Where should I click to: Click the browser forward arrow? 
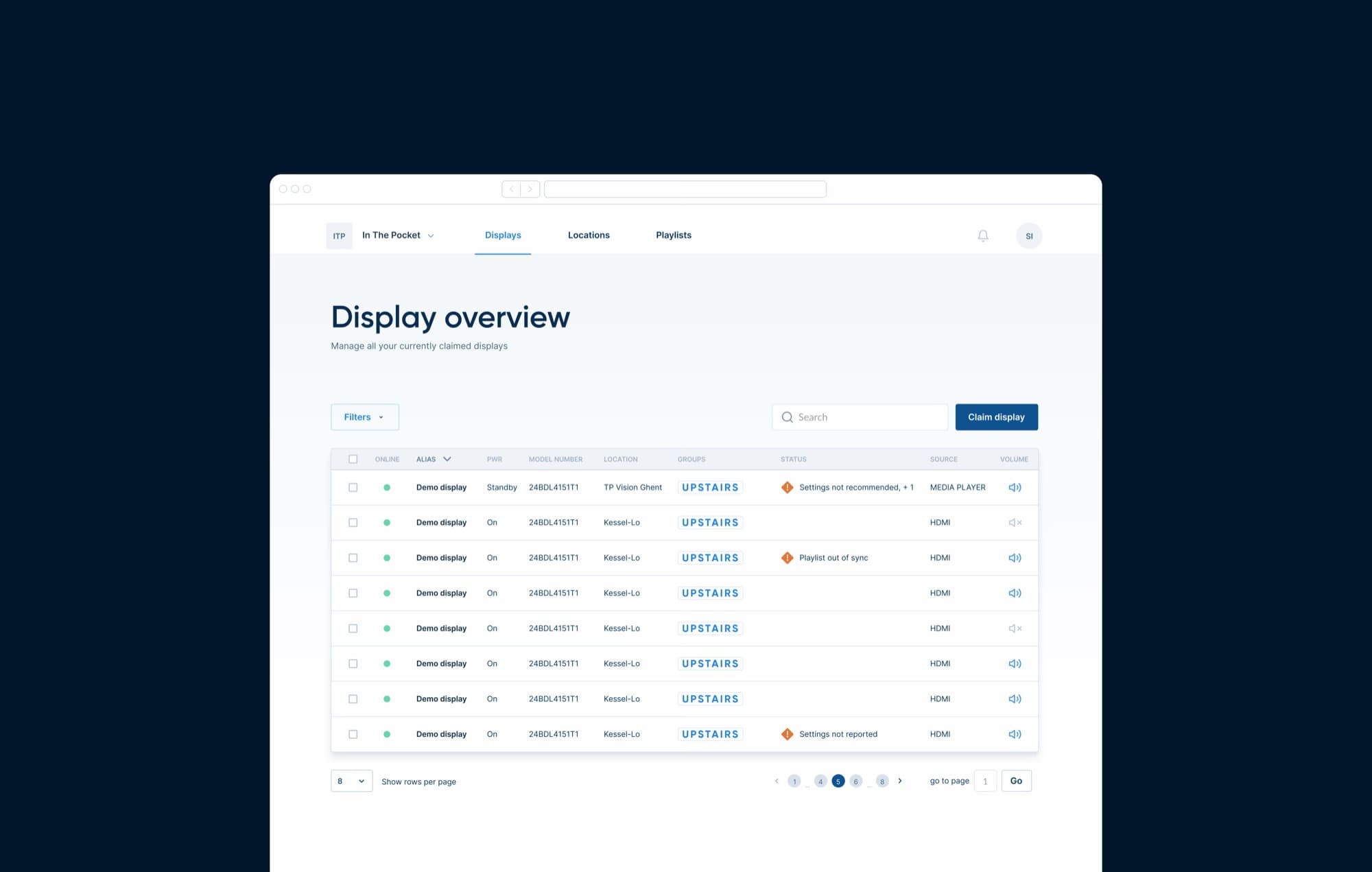(530, 189)
